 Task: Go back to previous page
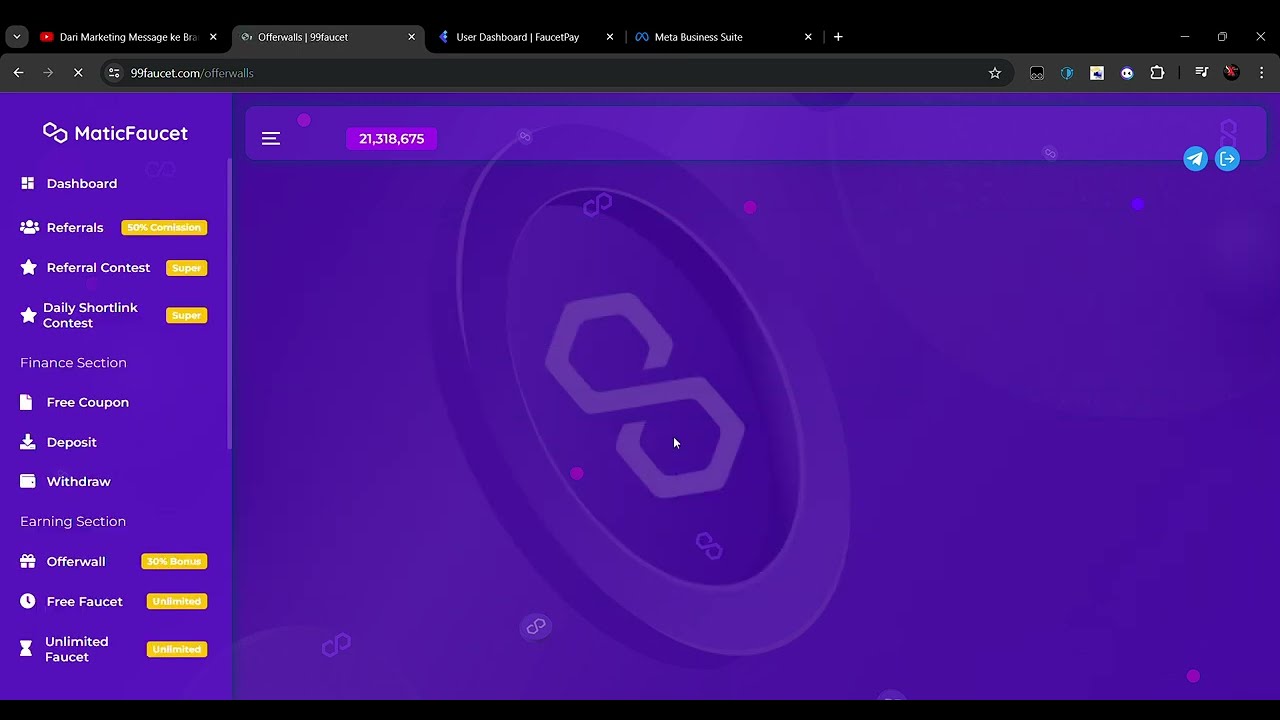point(18,73)
